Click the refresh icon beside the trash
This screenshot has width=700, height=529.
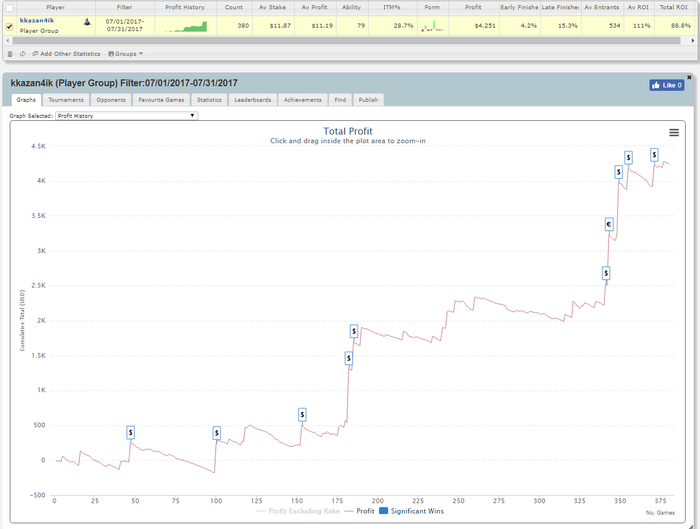pyautogui.click(x=22, y=54)
